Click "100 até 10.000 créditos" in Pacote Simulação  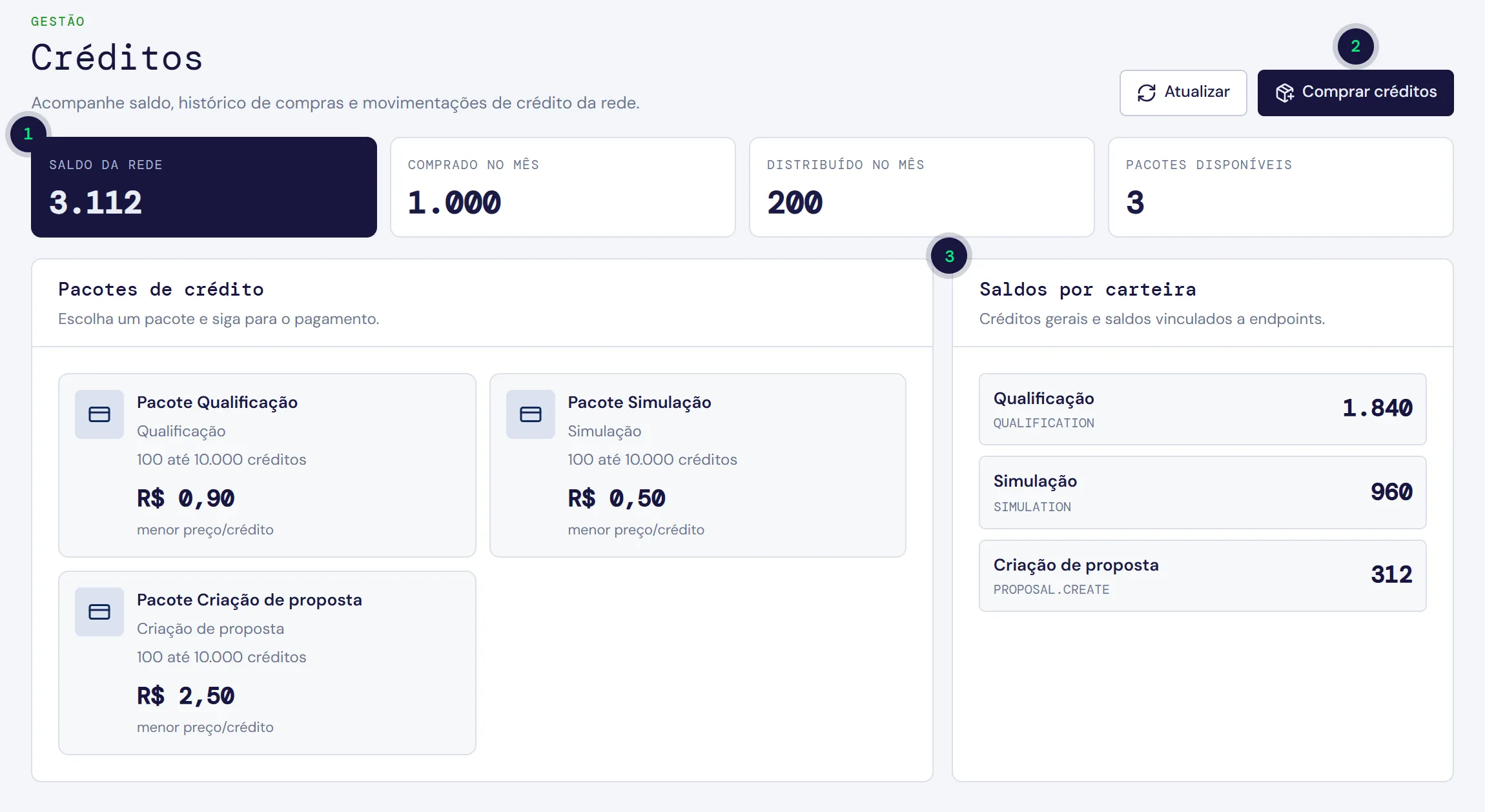tap(652, 460)
